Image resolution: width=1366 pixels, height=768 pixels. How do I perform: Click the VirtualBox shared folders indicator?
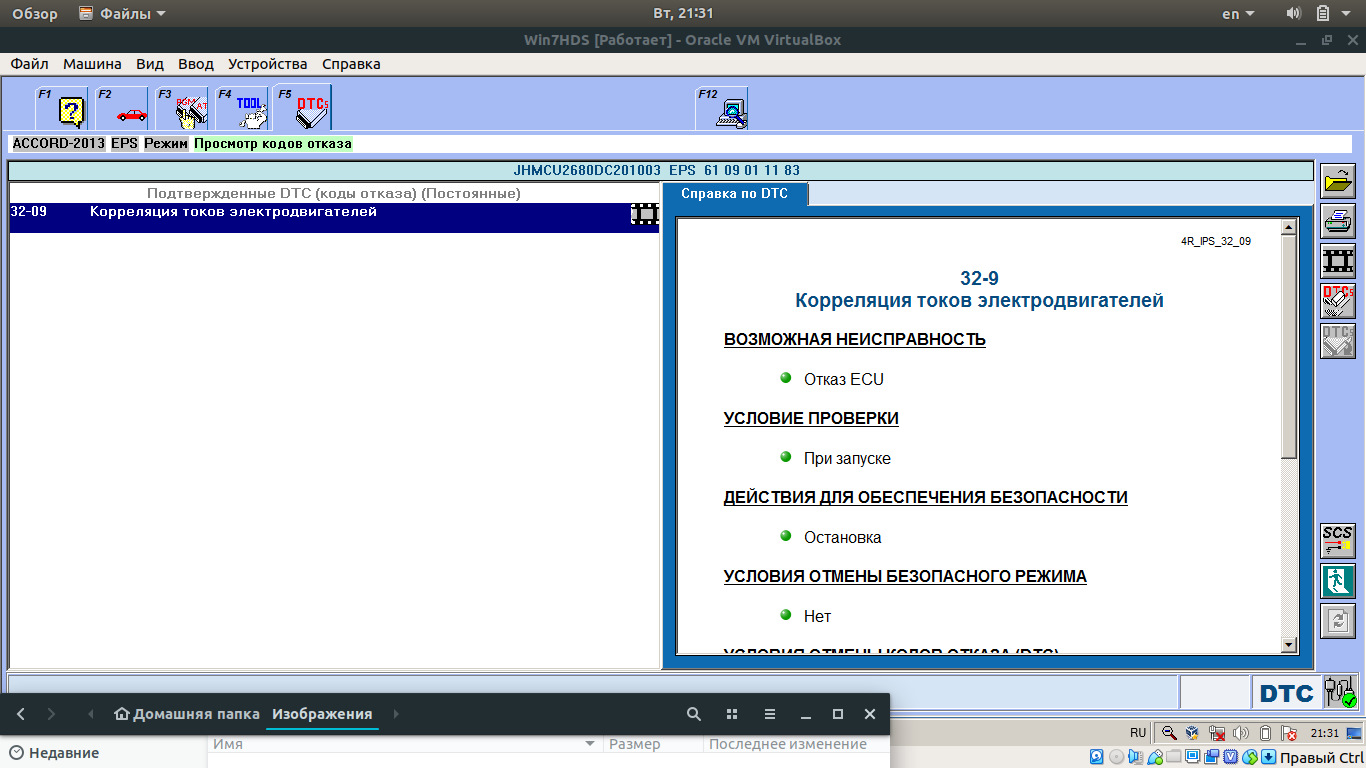(1174, 757)
